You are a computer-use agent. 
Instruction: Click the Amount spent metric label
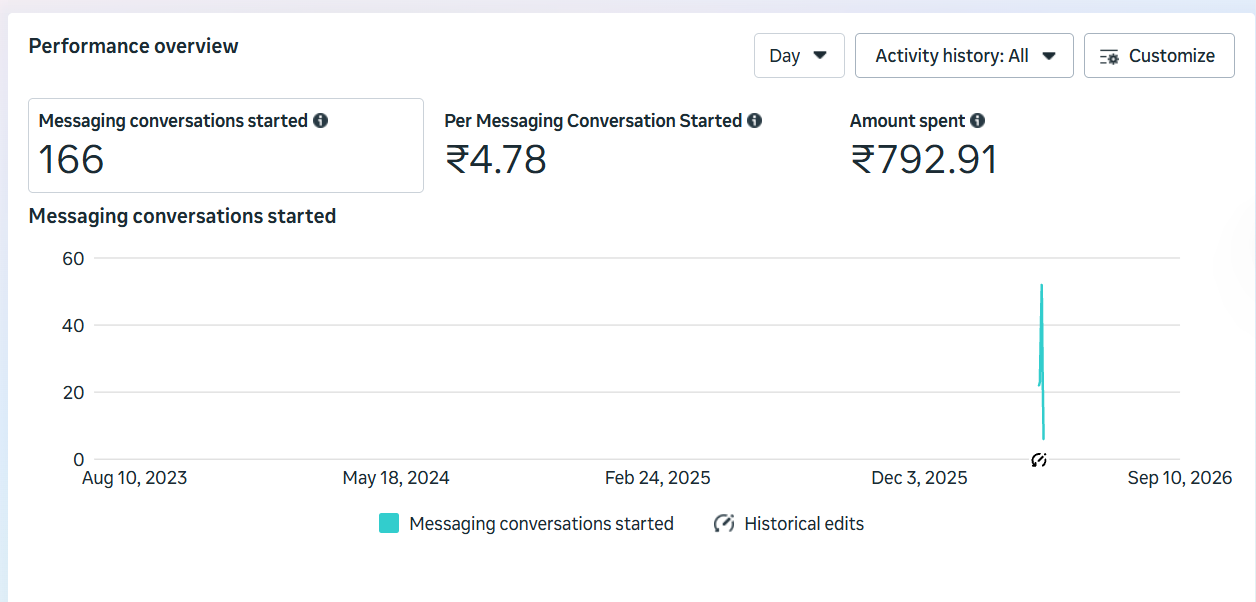coord(908,121)
